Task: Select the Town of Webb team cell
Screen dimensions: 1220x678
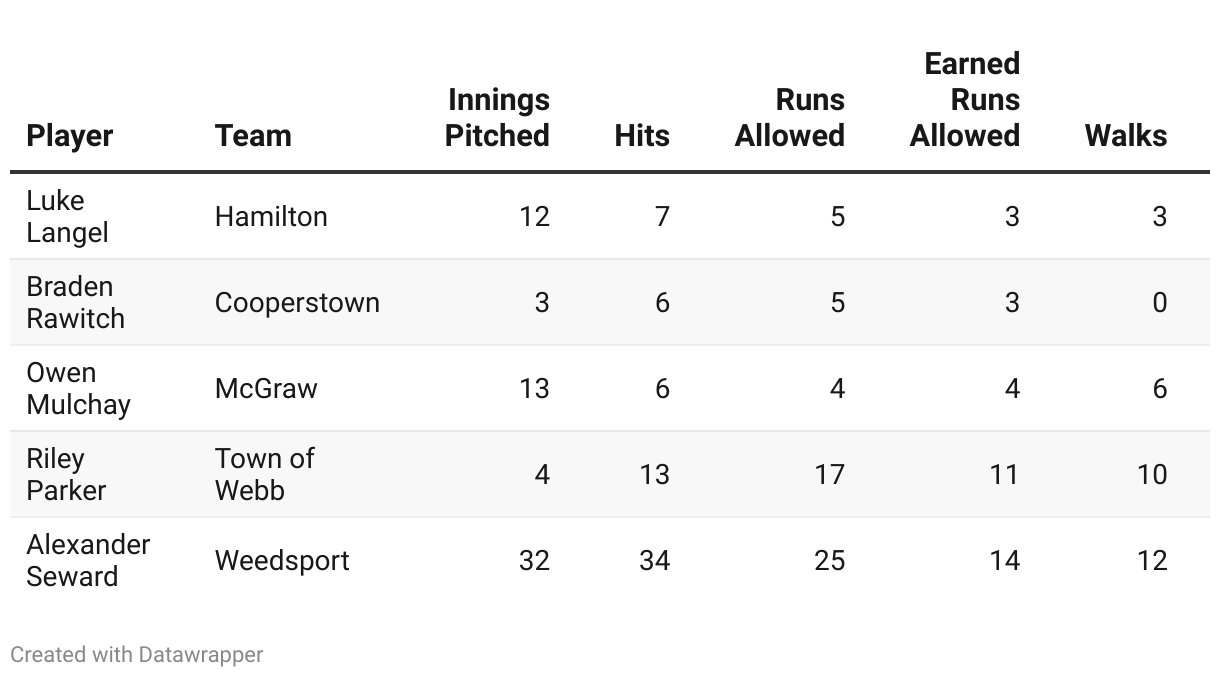Action: pos(264,474)
